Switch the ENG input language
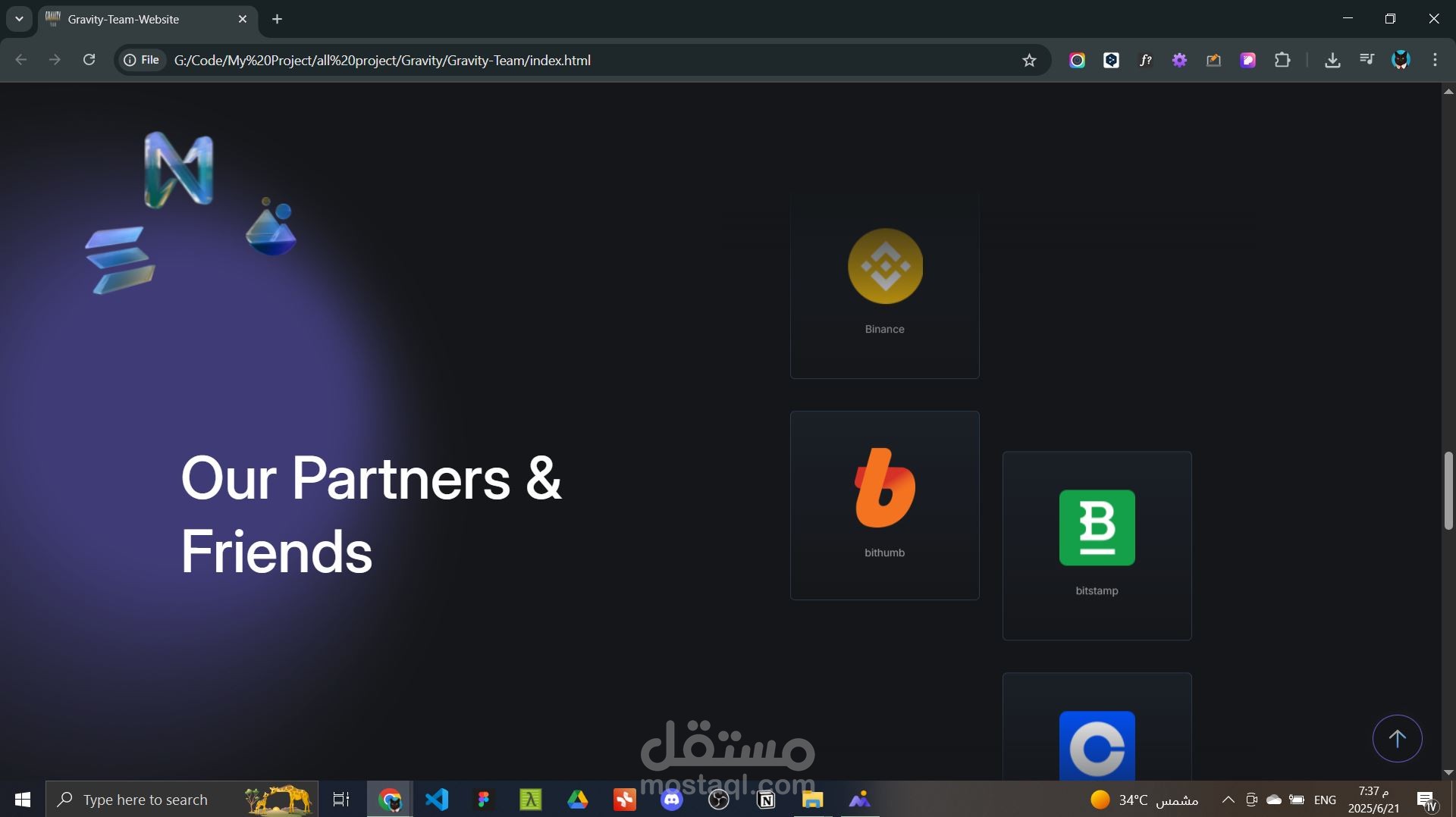This screenshot has height=817, width=1456. [x=1325, y=800]
